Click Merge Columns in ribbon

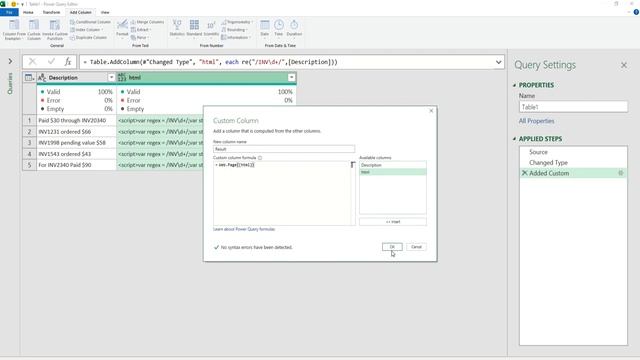[147, 22]
